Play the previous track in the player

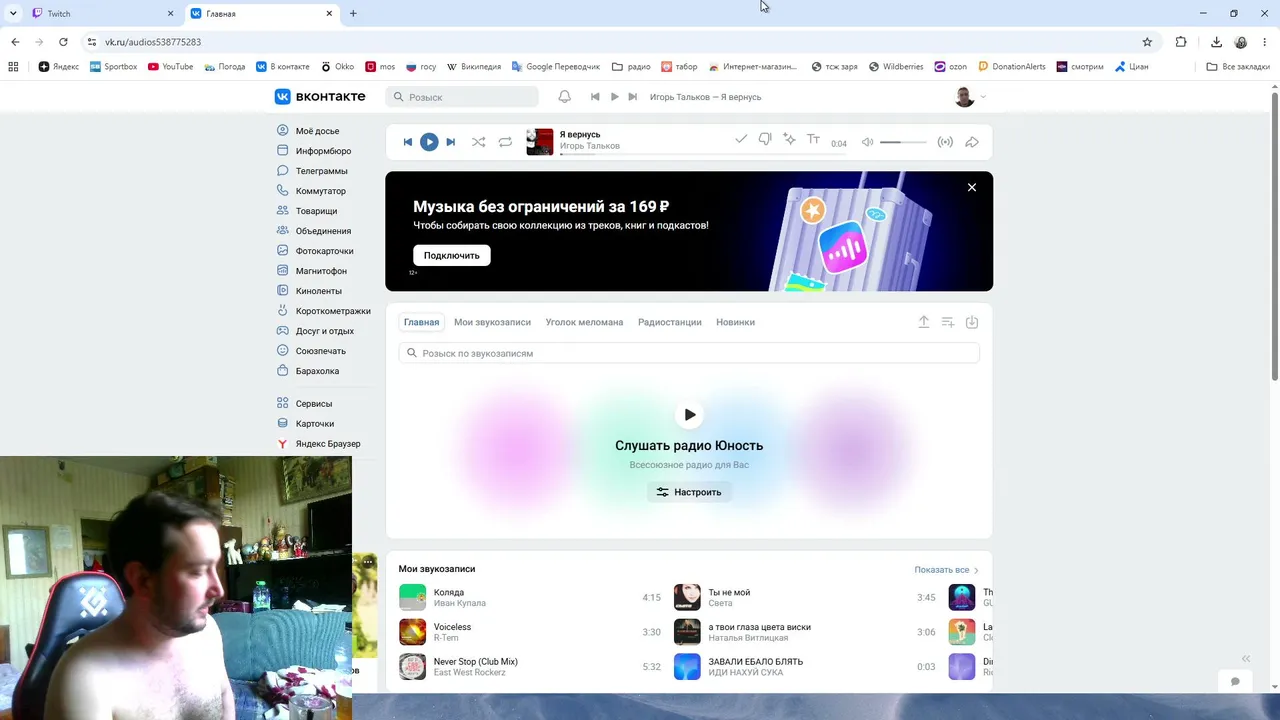coord(408,142)
